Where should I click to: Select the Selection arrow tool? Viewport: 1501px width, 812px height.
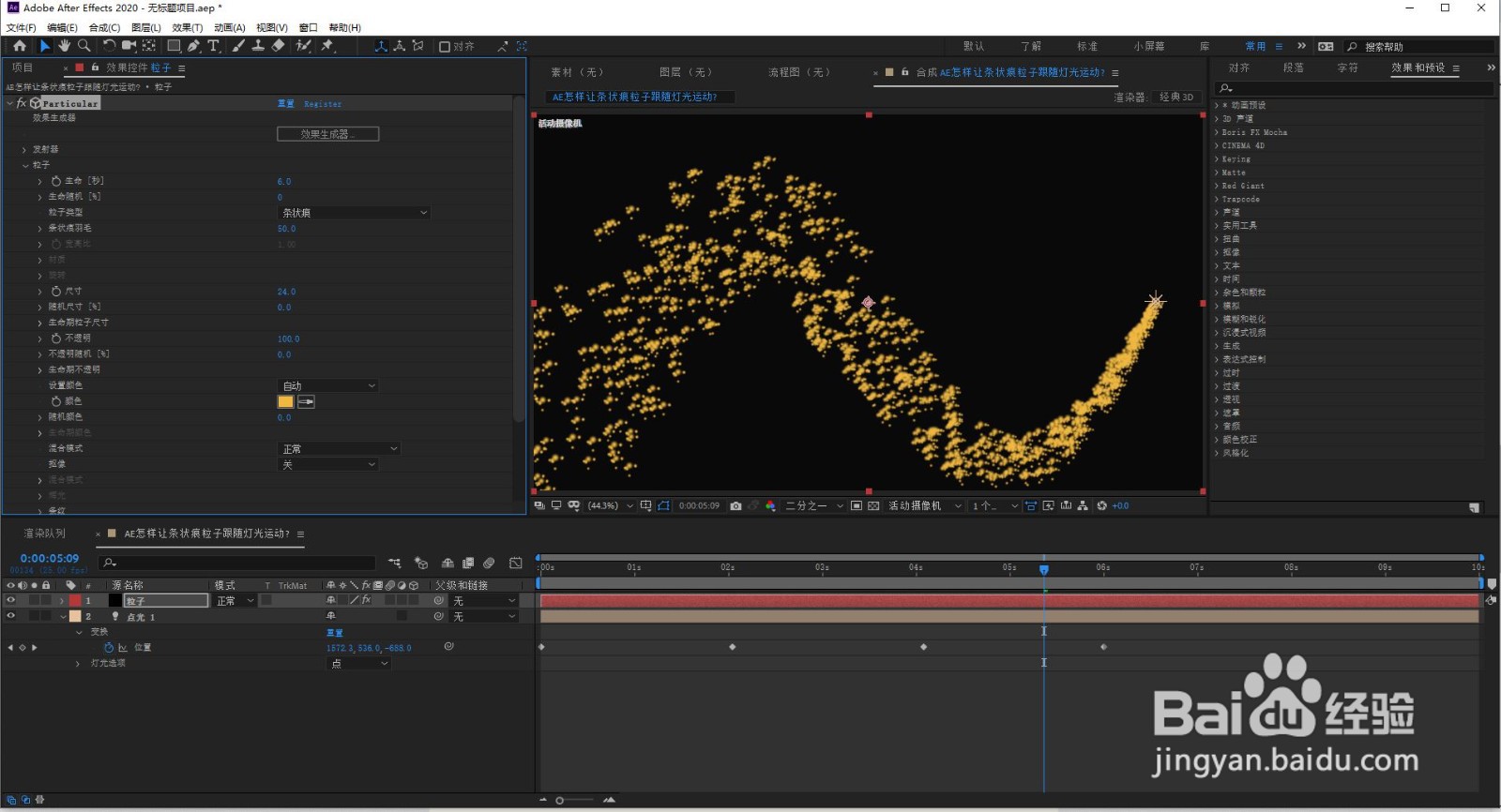[45, 45]
